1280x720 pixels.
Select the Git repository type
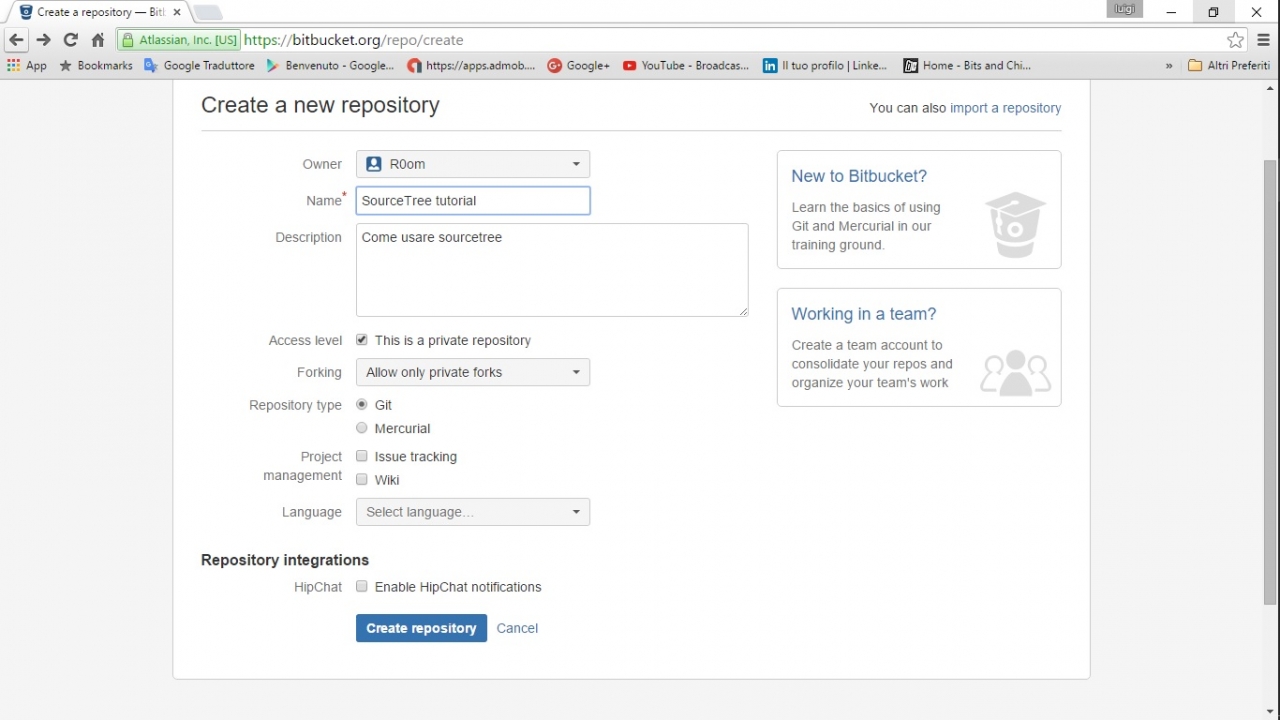(x=362, y=404)
